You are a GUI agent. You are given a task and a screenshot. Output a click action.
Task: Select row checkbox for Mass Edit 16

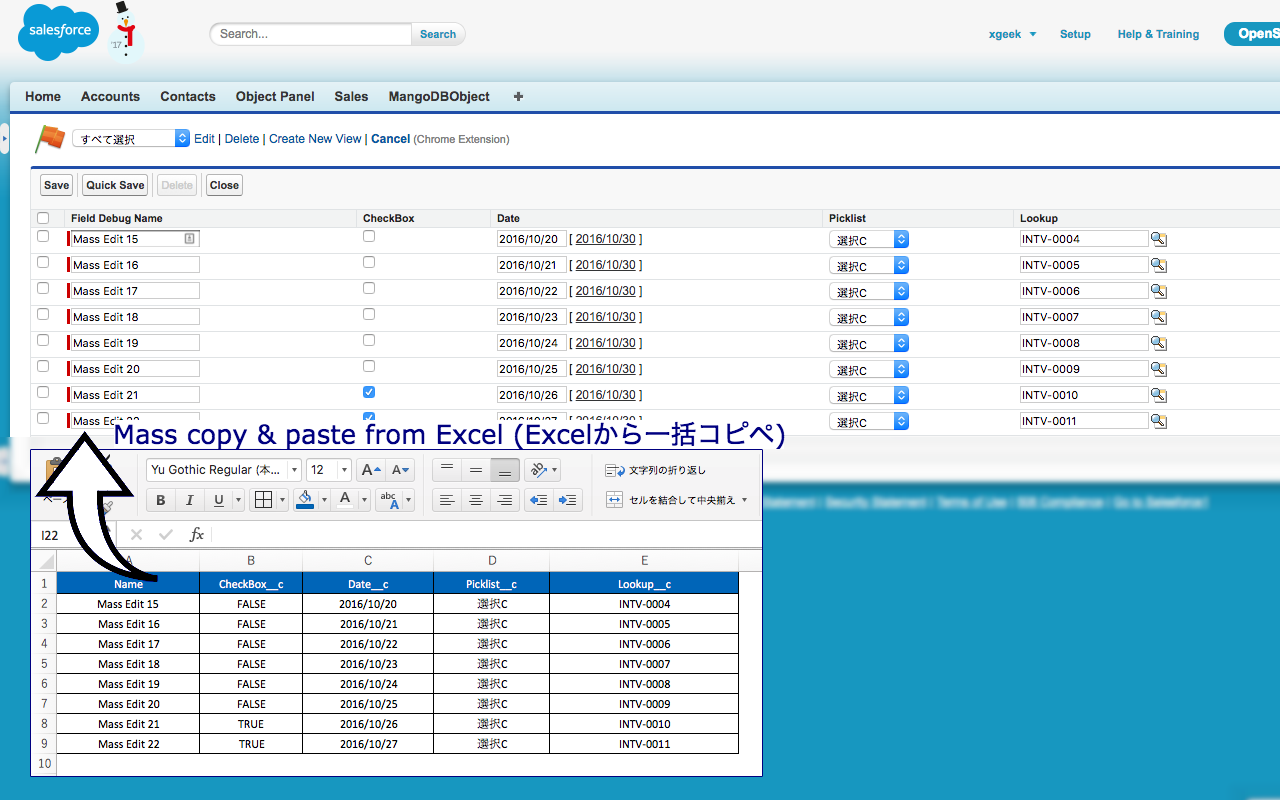click(43, 263)
